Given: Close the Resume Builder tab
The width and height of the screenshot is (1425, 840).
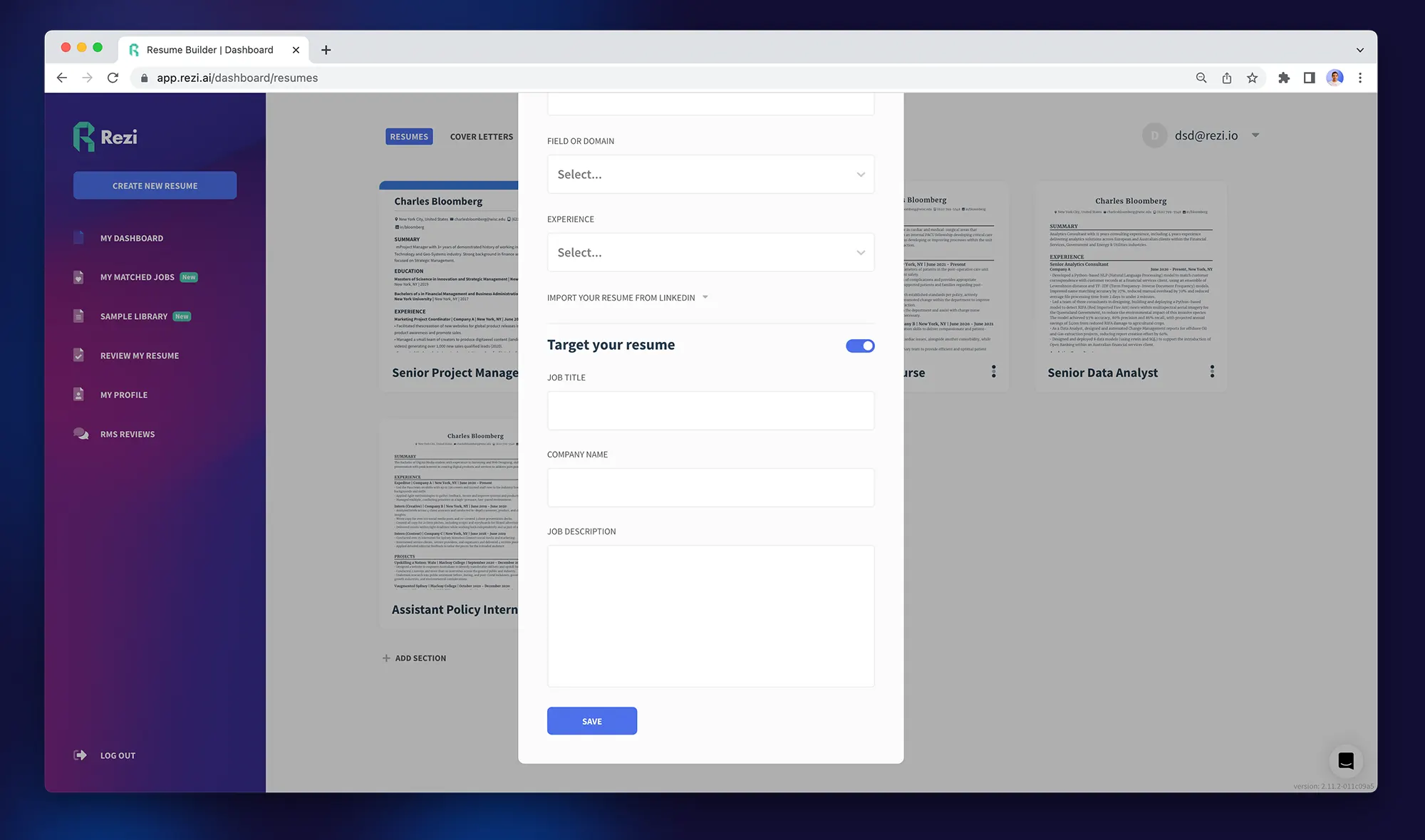Looking at the screenshot, I should (x=296, y=50).
